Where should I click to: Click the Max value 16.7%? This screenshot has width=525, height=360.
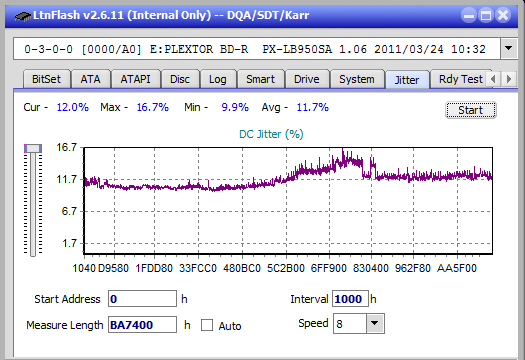click(152, 107)
